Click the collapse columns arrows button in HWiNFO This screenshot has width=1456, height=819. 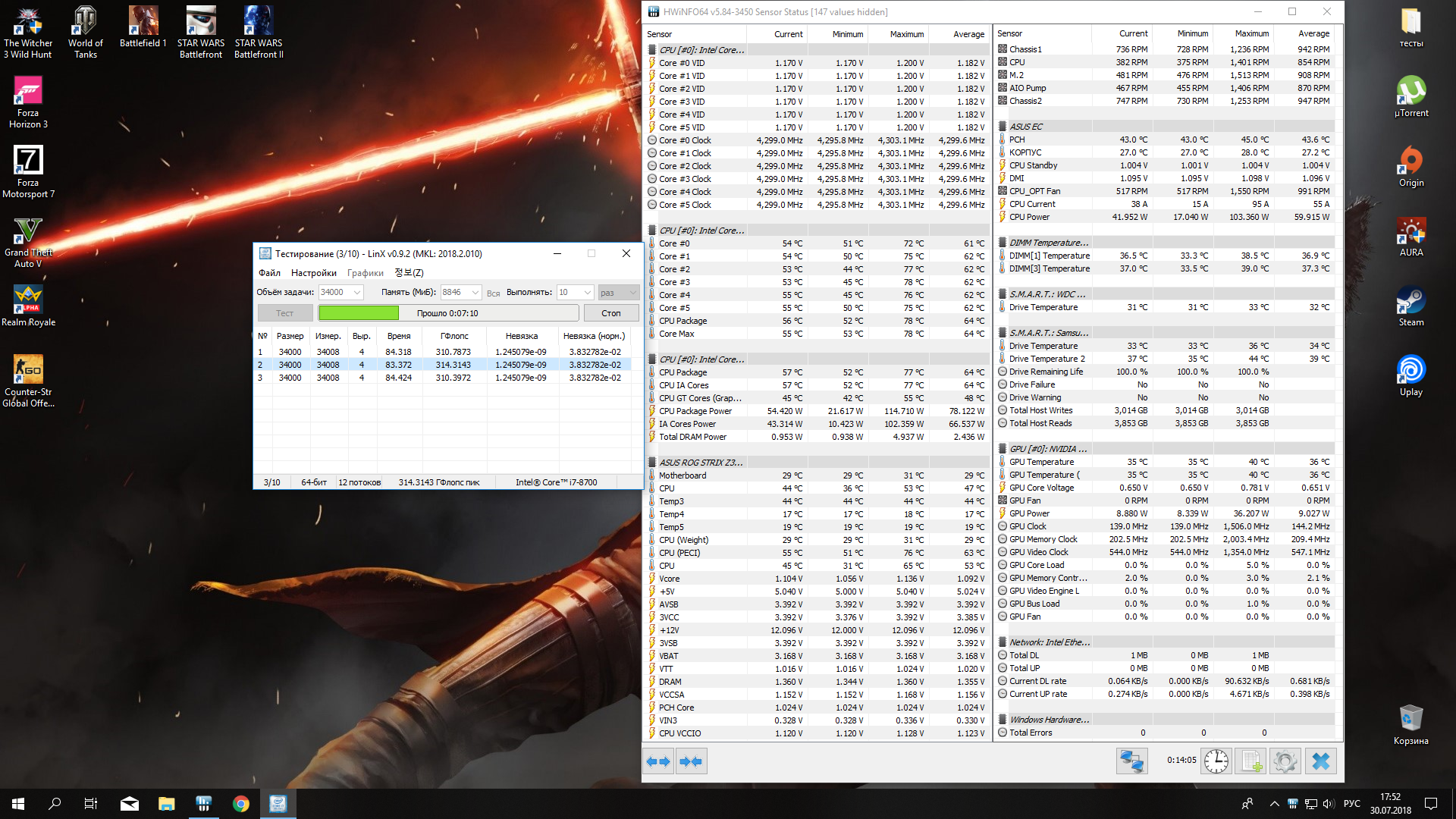[691, 761]
